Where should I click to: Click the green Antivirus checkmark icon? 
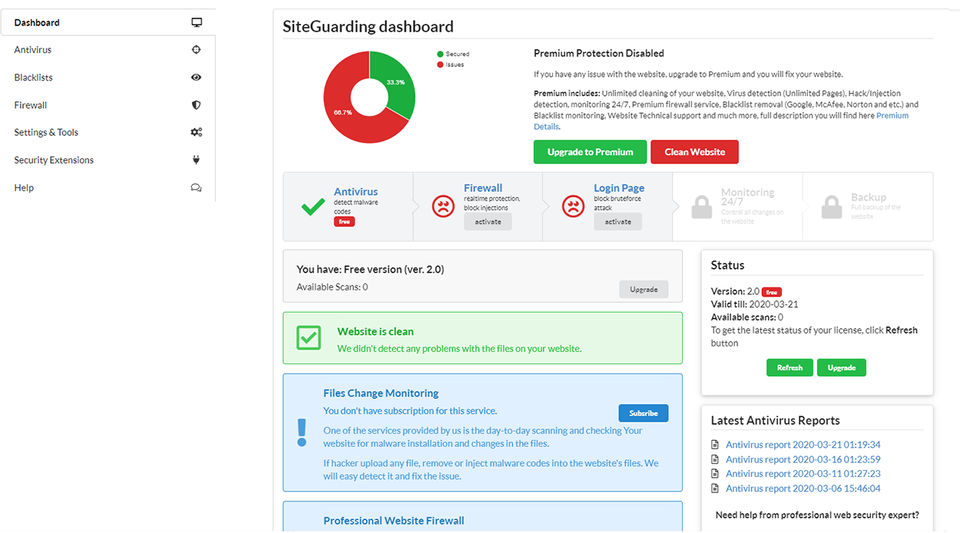313,207
